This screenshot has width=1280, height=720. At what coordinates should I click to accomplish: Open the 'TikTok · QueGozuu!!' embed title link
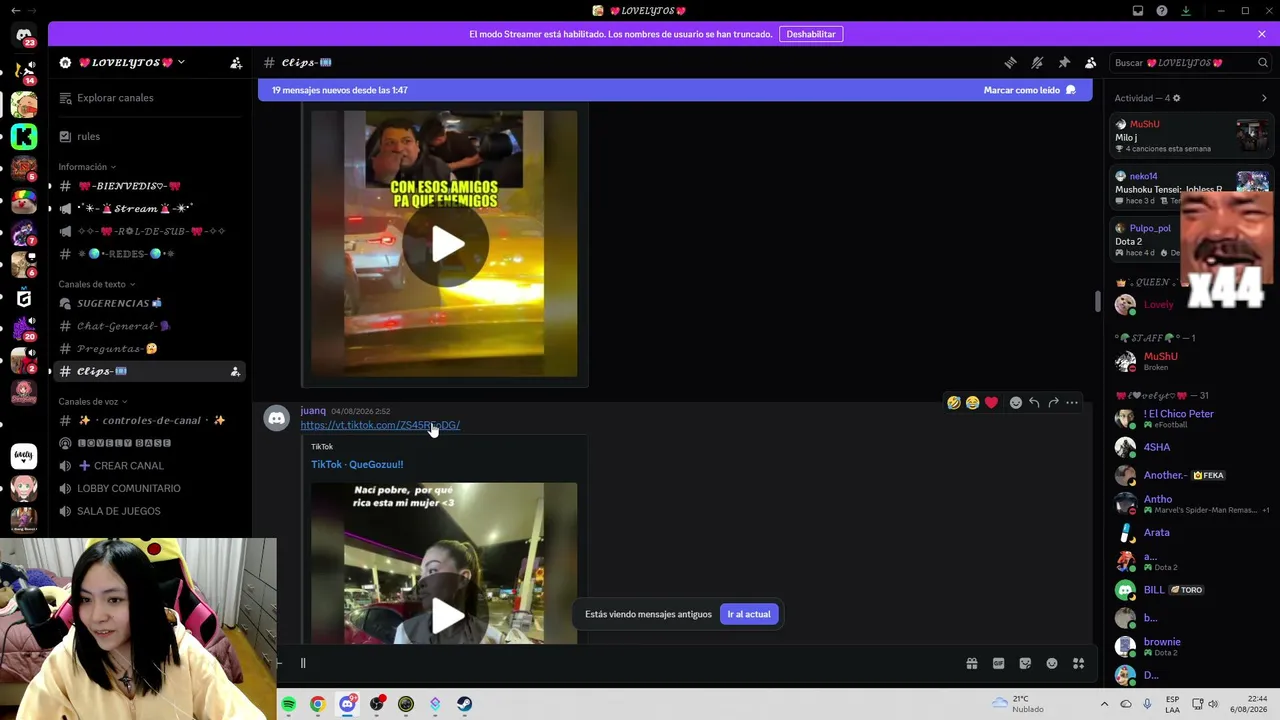coord(357,464)
